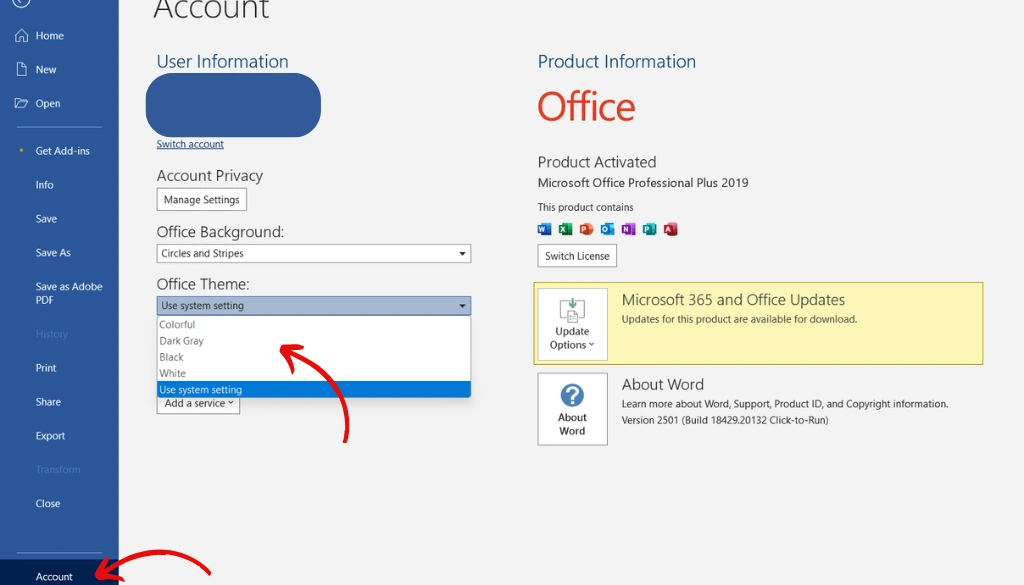Open the Save As page
This screenshot has height=585, width=1024.
point(53,253)
